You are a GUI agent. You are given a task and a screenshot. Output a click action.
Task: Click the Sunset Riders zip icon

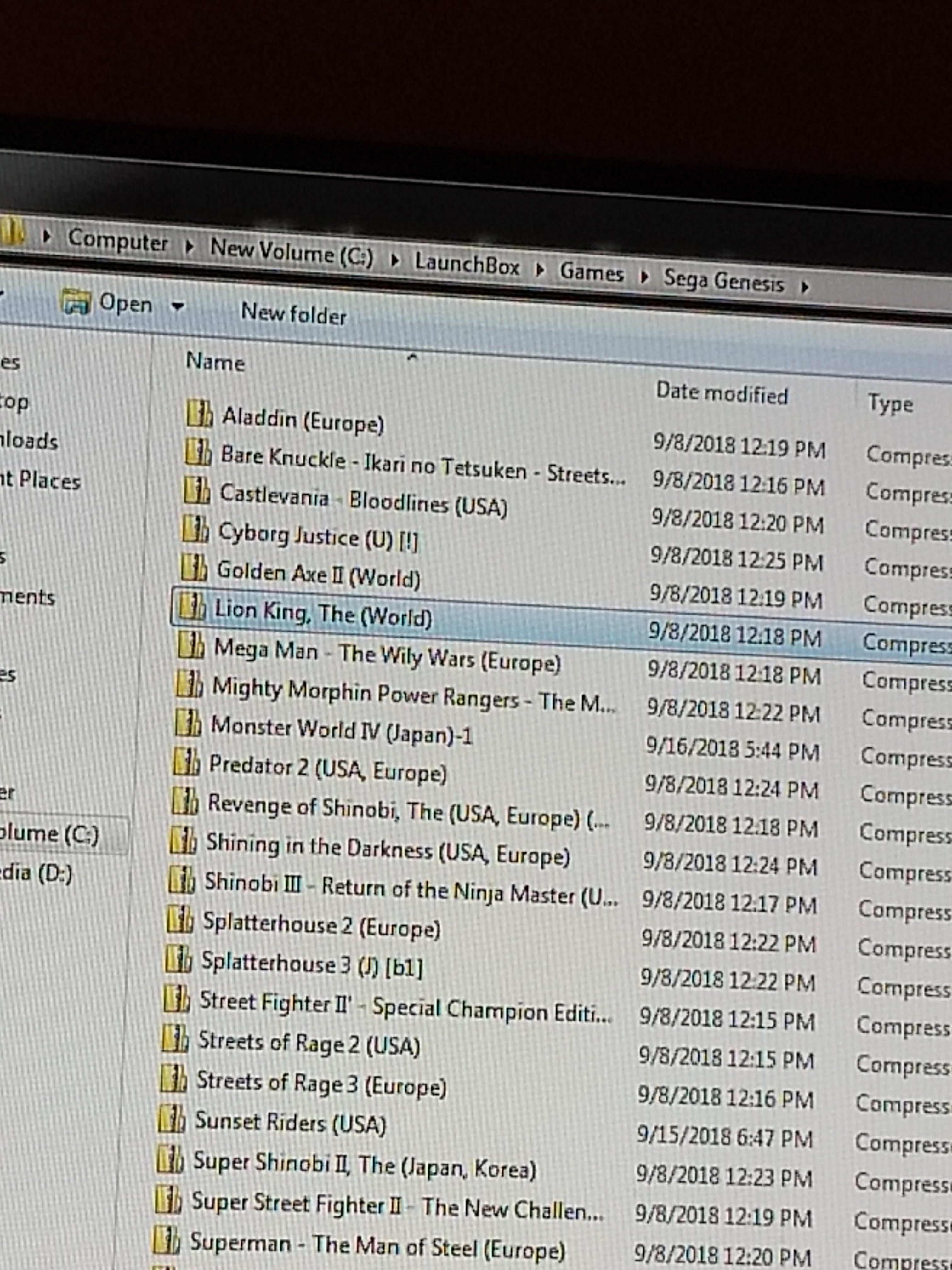click(172, 1119)
